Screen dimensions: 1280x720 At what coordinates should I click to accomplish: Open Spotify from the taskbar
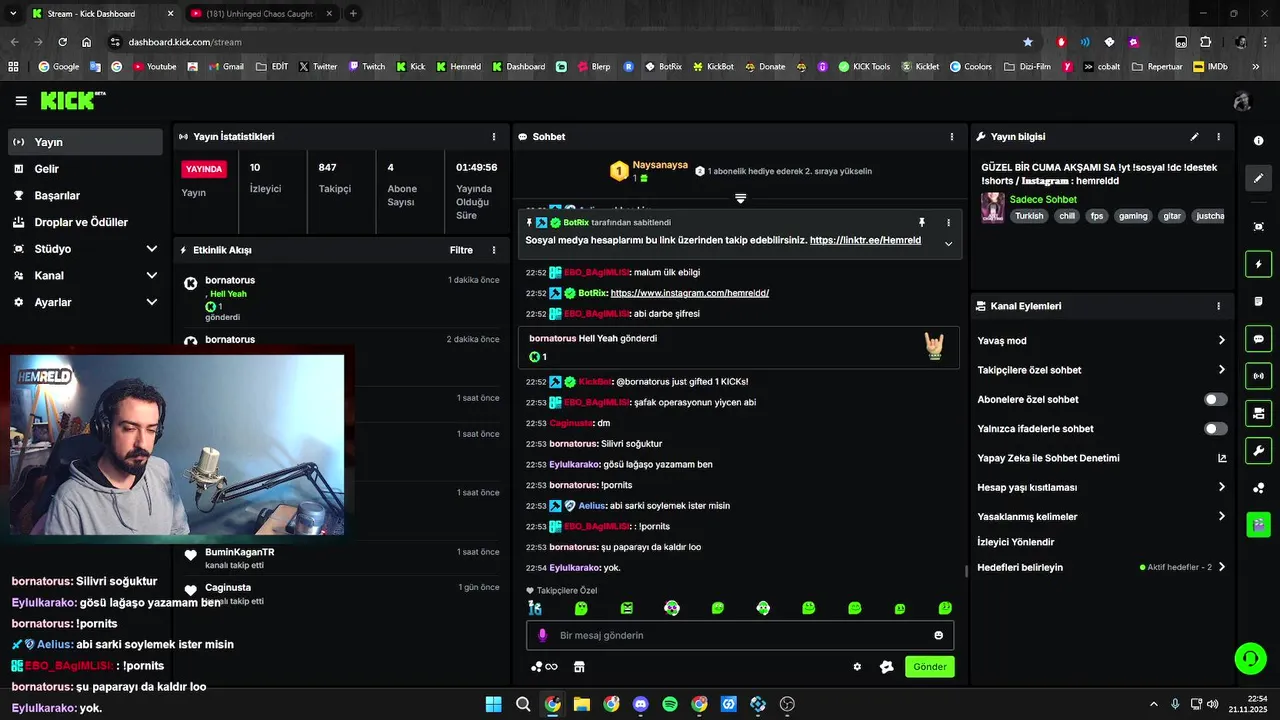tap(670, 704)
